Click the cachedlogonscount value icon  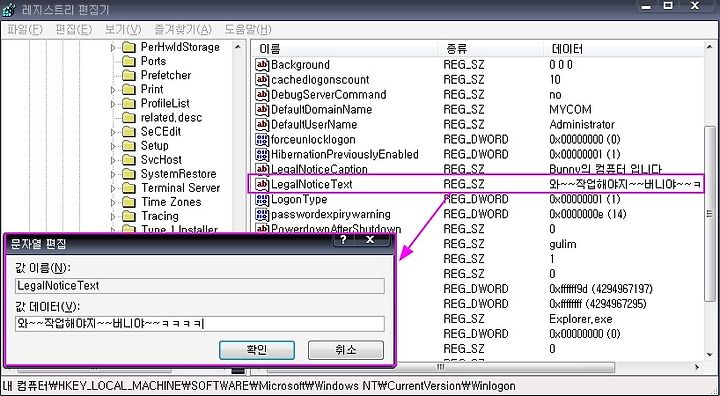(x=262, y=80)
